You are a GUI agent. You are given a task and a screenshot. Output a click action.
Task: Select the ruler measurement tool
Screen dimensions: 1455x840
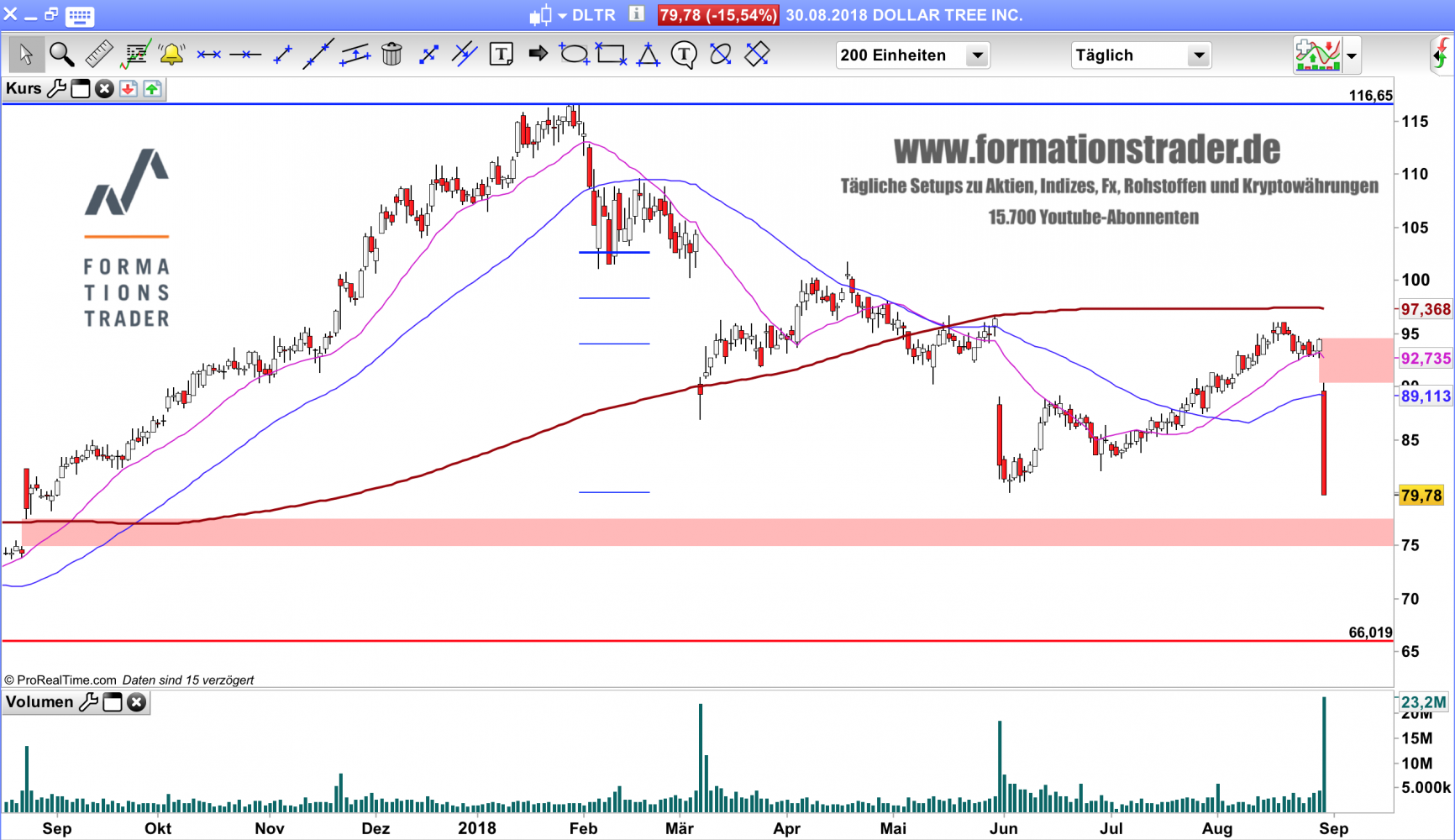pos(98,55)
